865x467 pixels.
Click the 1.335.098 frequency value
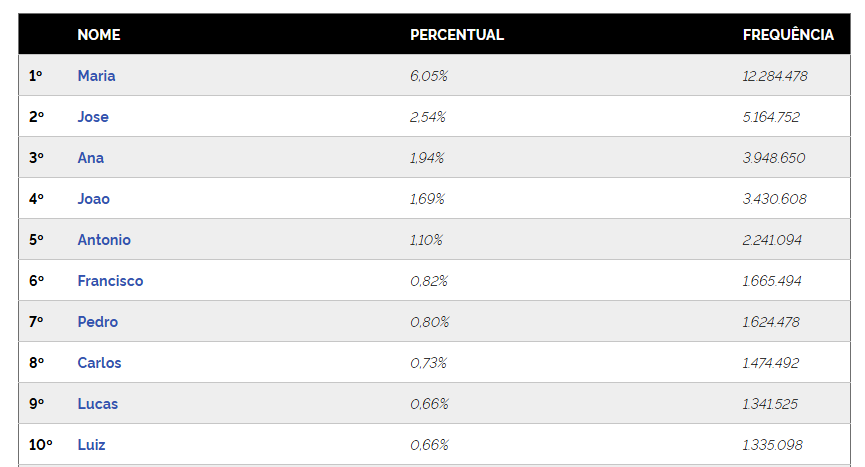pos(772,445)
